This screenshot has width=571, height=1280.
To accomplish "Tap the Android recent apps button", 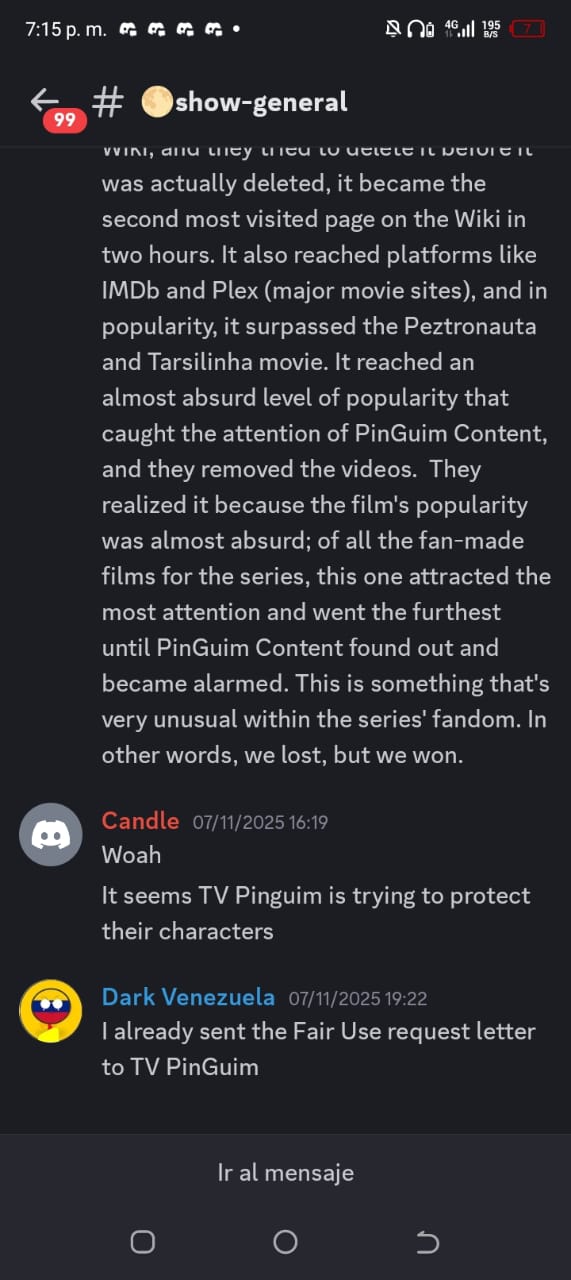I will 143,1242.
